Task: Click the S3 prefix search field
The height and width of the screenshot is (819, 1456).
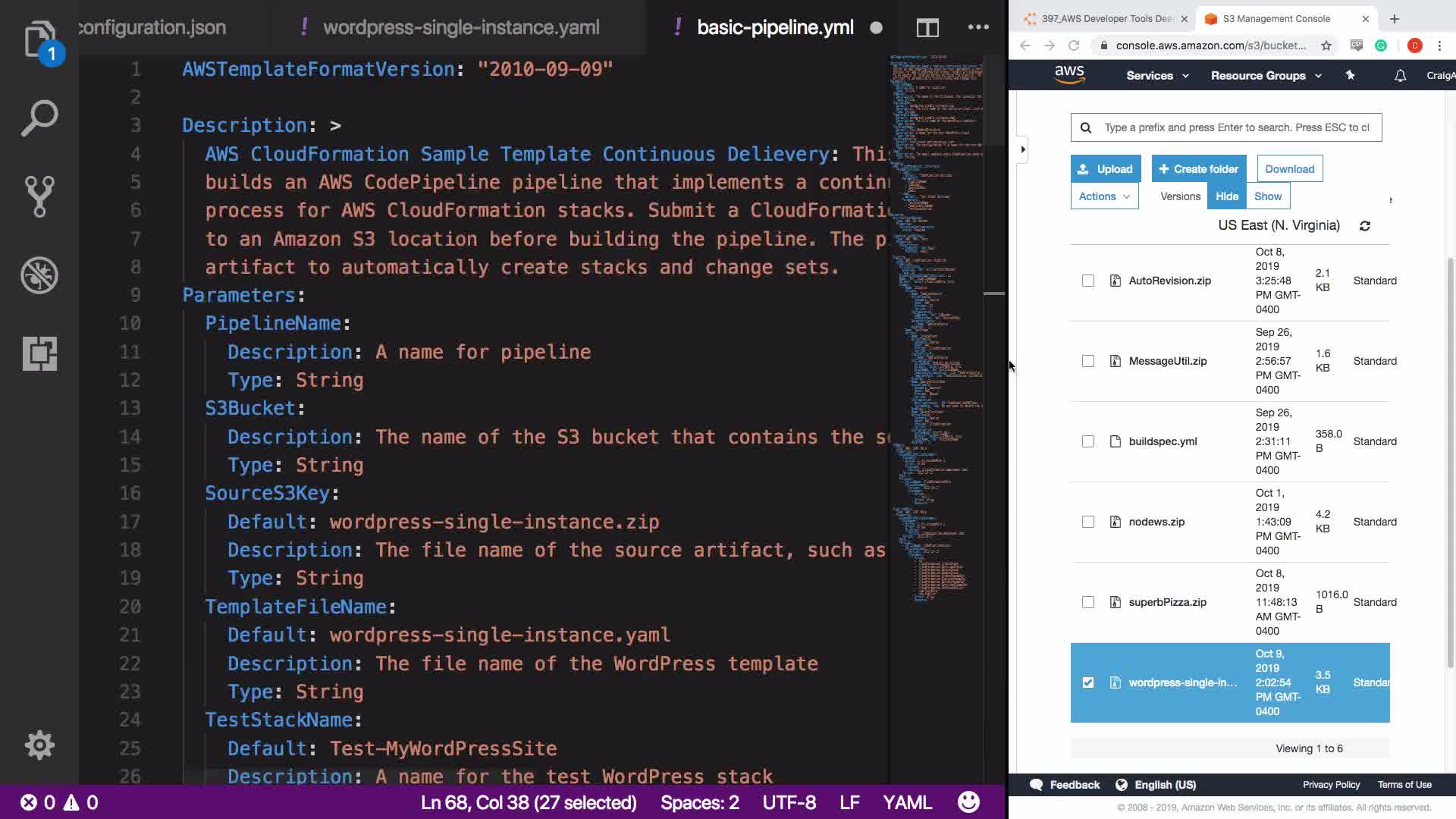Action: 1236,127
